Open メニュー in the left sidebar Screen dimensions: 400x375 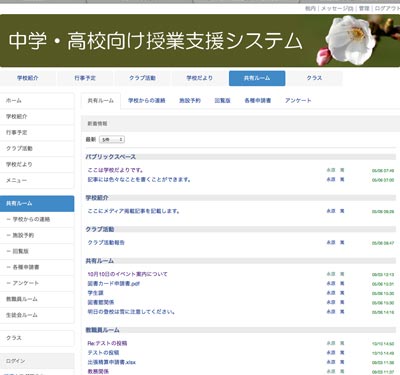37,181
